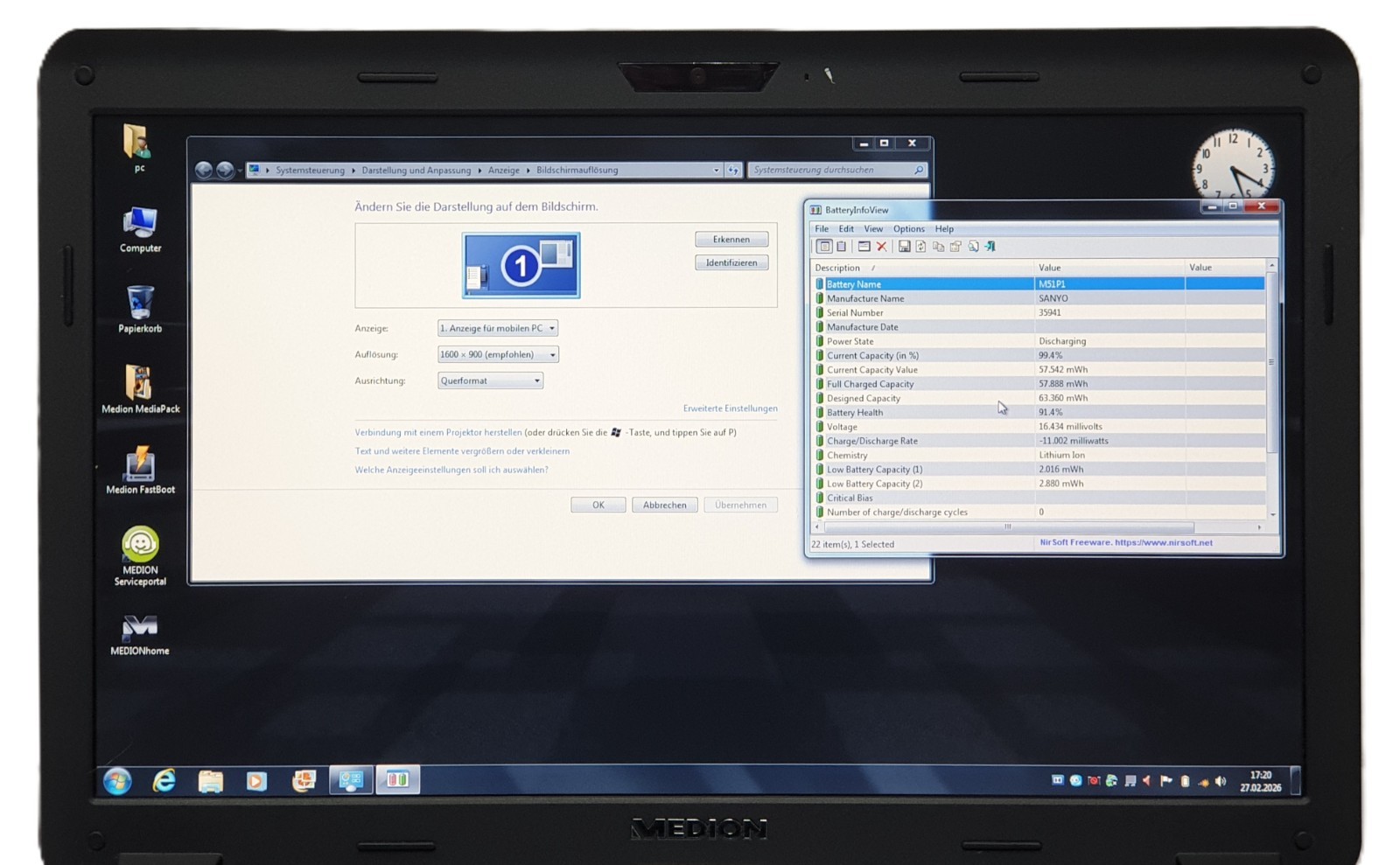1400x865 pixels.
Task: Launch Internet Explorer from the taskbar
Action: tap(164, 780)
